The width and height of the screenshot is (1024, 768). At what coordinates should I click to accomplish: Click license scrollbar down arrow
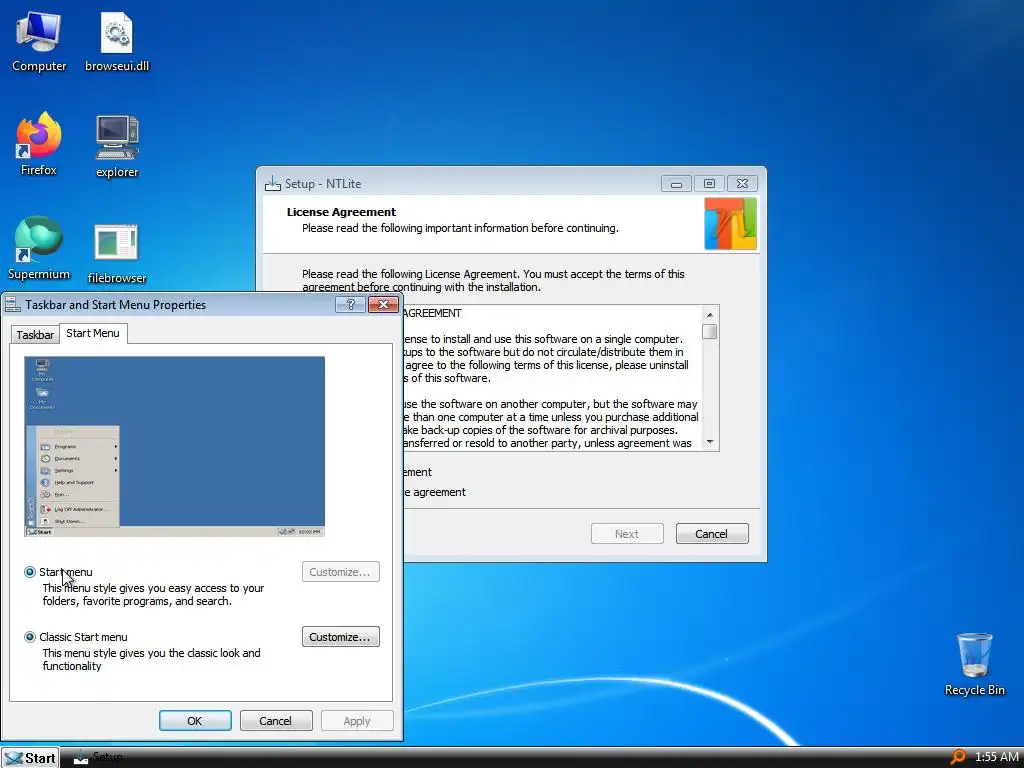(x=710, y=442)
